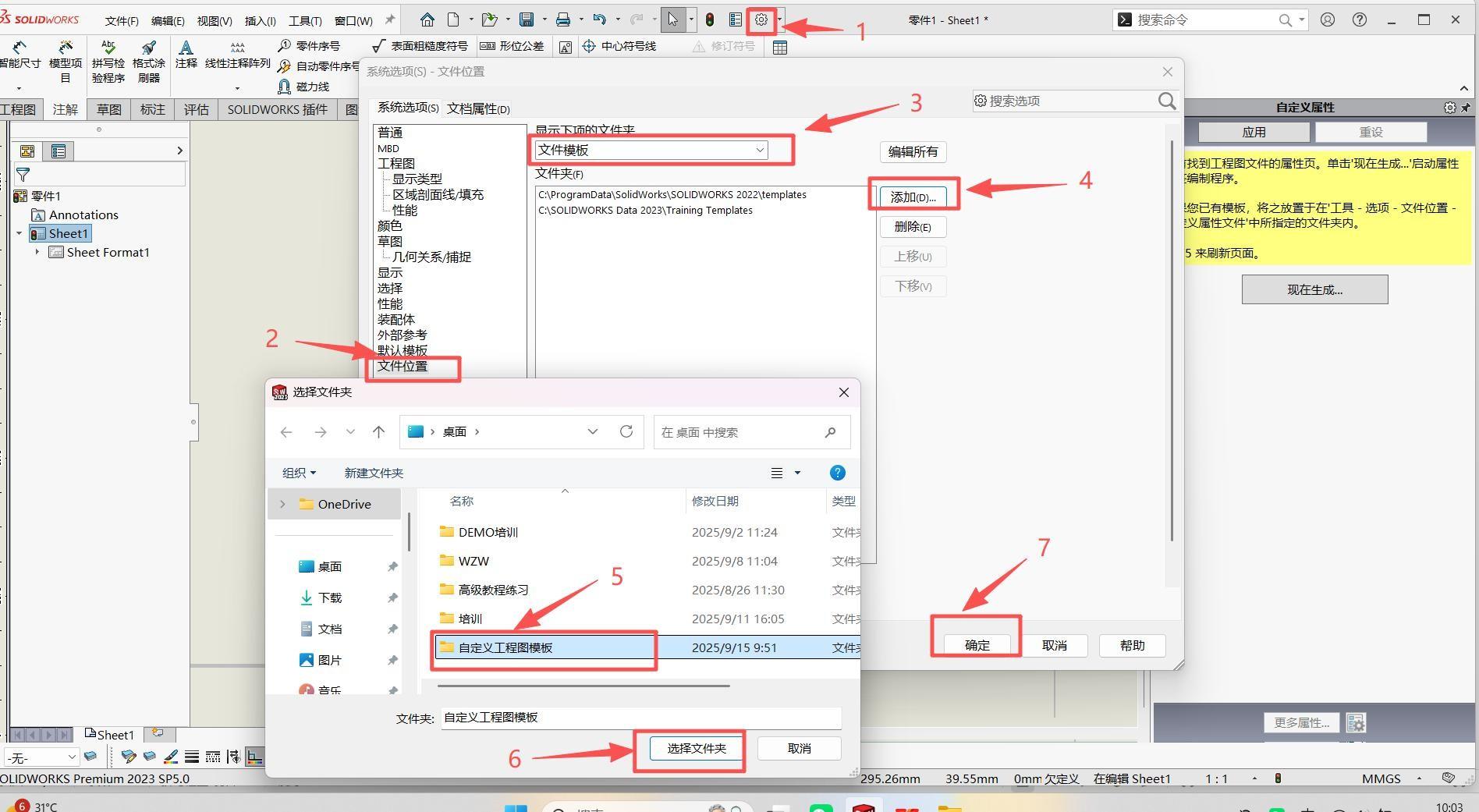
Task: Click the Add Sheet tab icon next to Sheet1
Action: coord(158,733)
